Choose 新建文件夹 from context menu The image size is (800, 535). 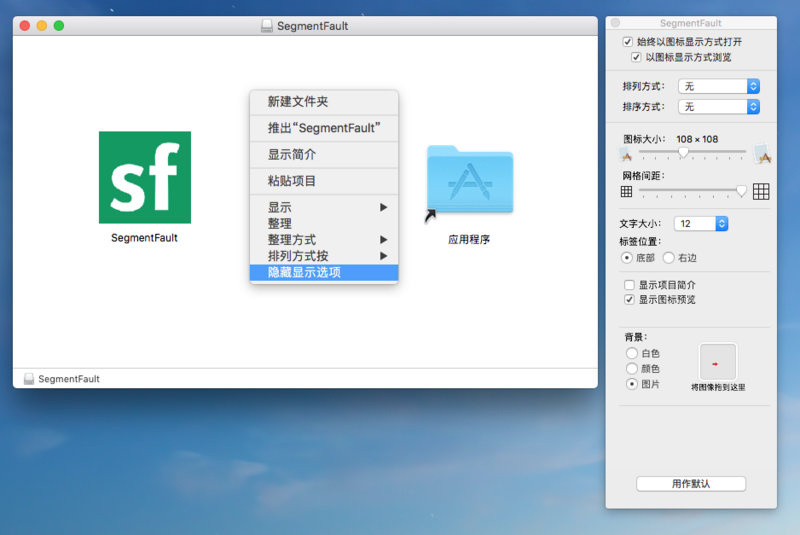(x=324, y=102)
